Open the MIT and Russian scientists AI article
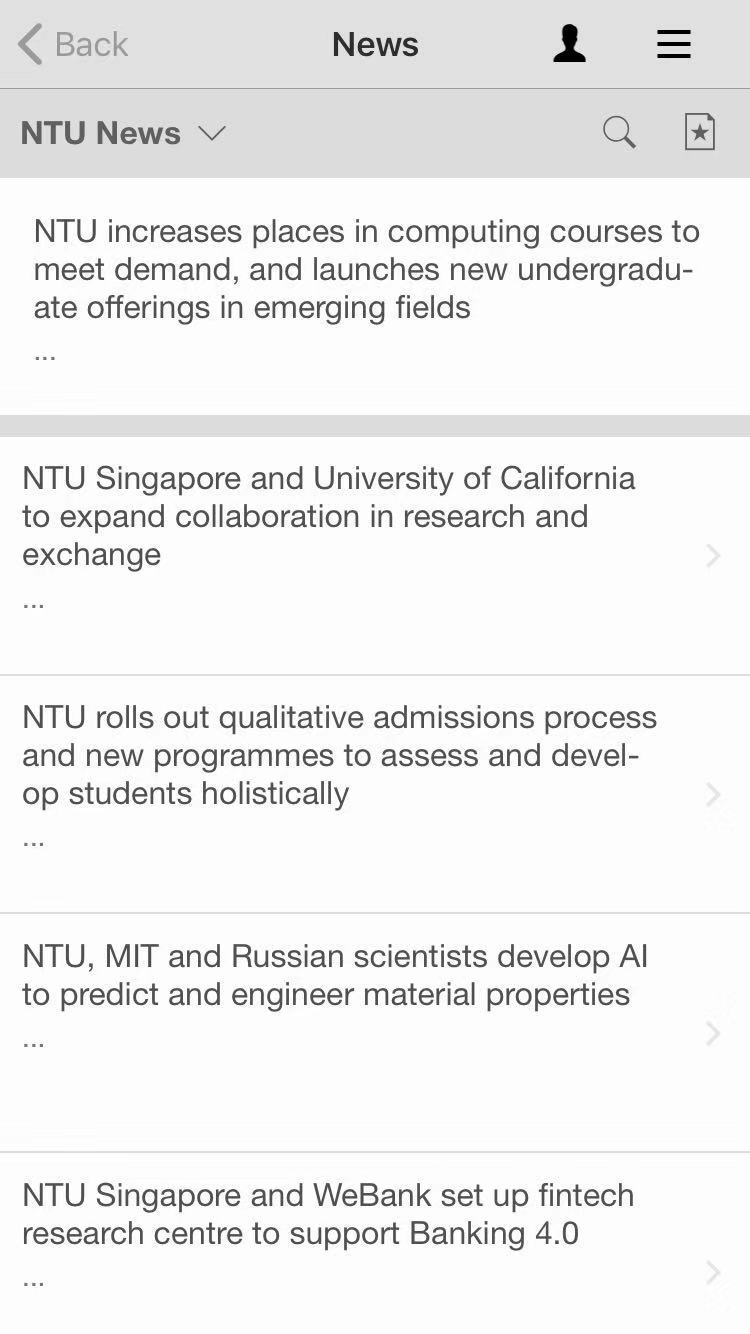The height and width of the screenshot is (1334, 750). click(334, 975)
